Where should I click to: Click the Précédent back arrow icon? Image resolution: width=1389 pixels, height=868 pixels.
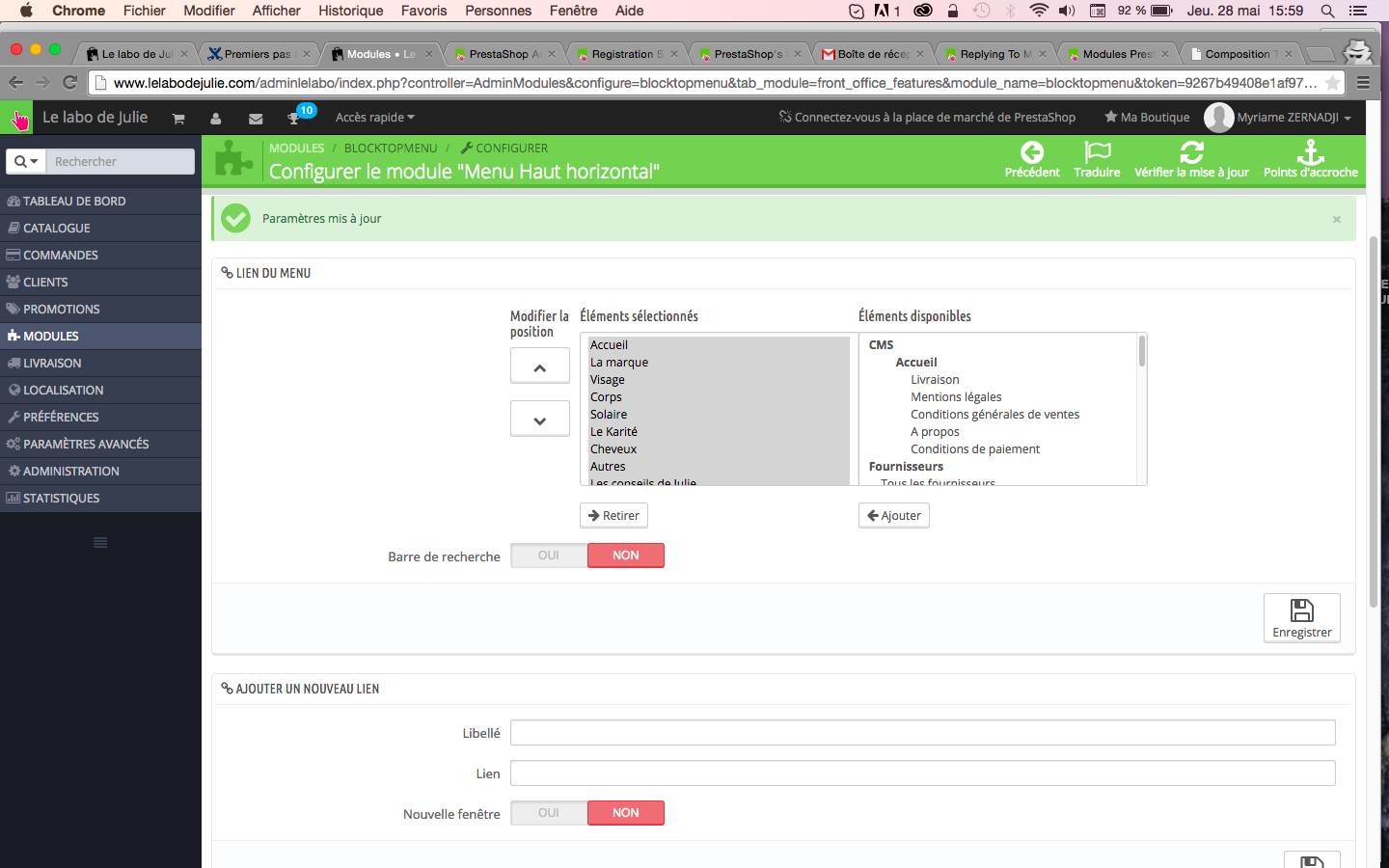1032,152
